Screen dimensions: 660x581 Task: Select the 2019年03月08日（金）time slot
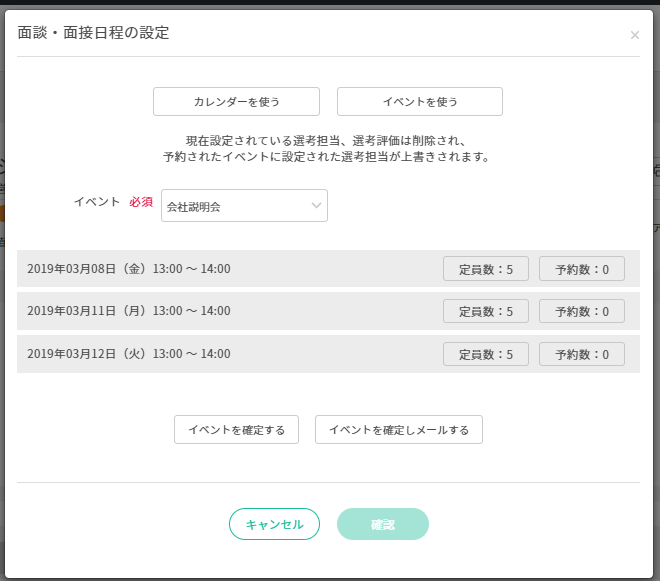click(x=129, y=269)
